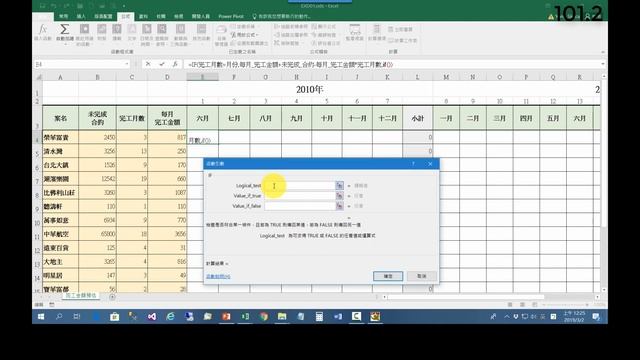This screenshot has width=640, height=360.
Task: Open Windows Start menu
Action: [41, 316]
